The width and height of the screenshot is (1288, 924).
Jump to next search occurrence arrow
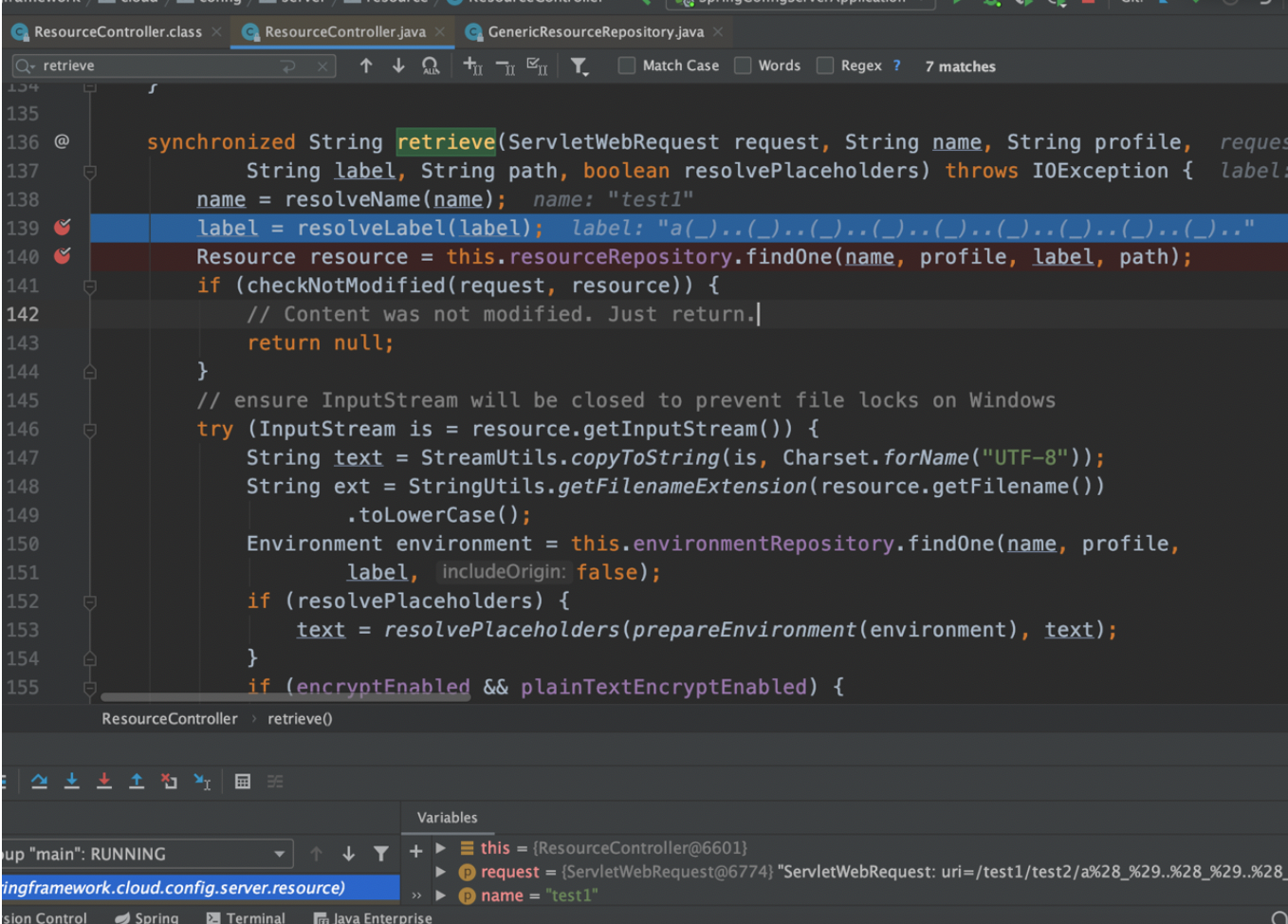(x=398, y=65)
